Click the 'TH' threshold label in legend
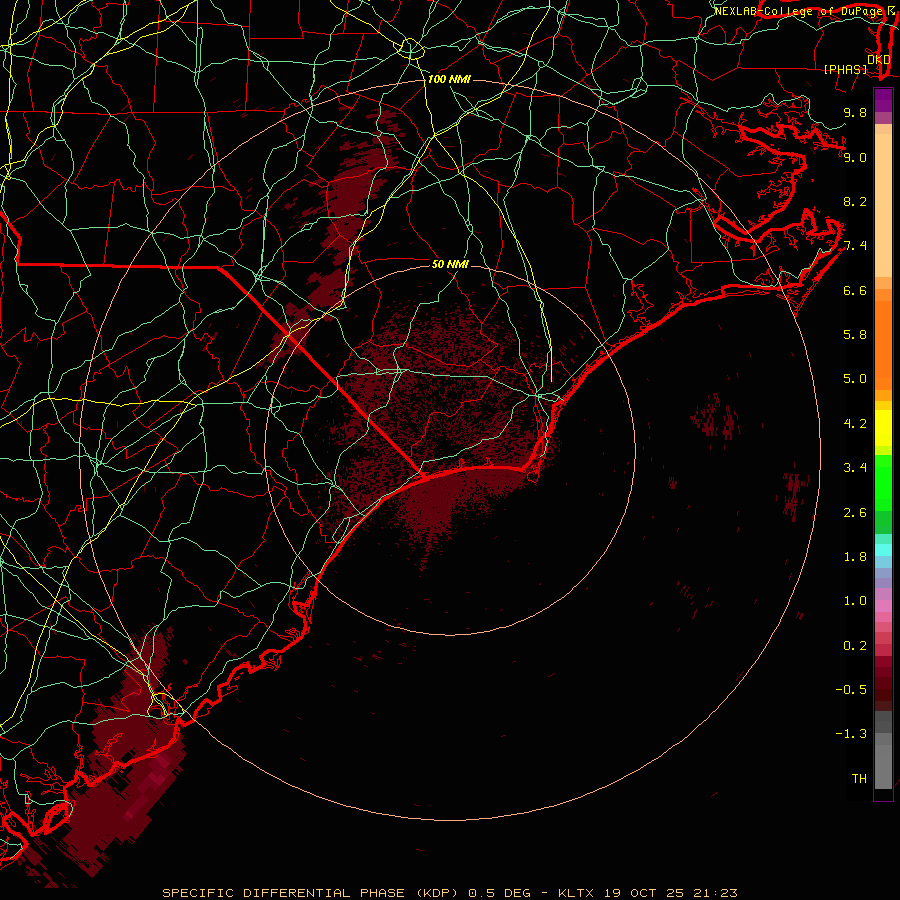 click(x=859, y=778)
